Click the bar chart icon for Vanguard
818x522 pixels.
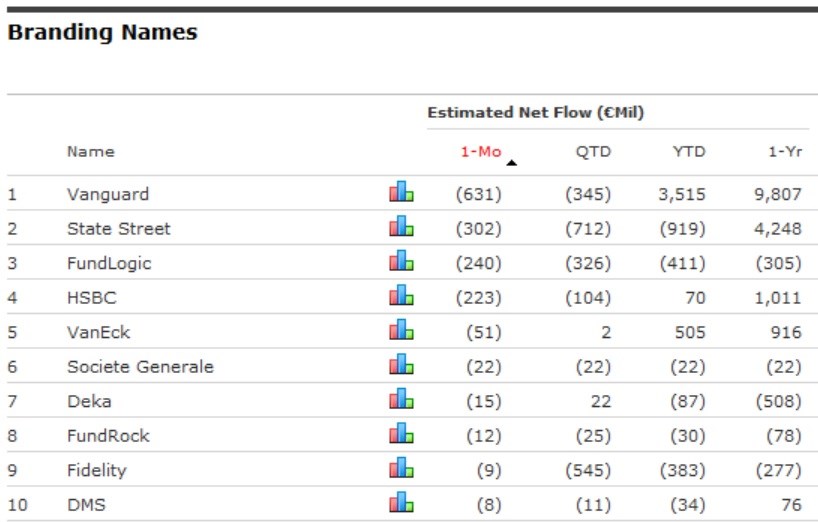pyautogui.click(x=401, y=192)
